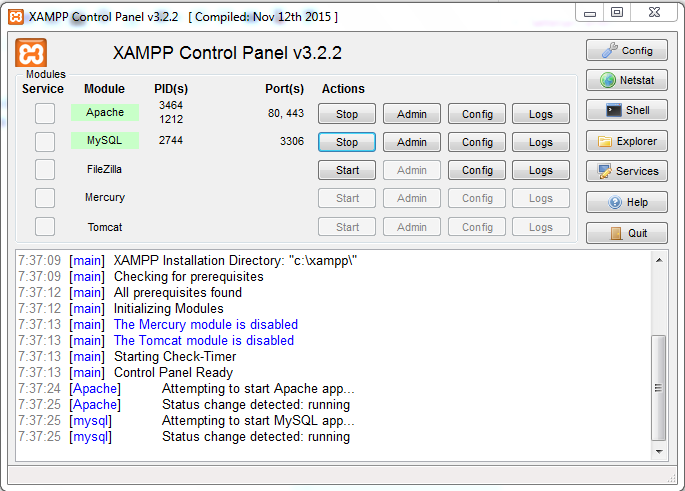Viewport: 685px width, 491px height.
Task: Launch the Shell terminal button
Action: point(626,110)
